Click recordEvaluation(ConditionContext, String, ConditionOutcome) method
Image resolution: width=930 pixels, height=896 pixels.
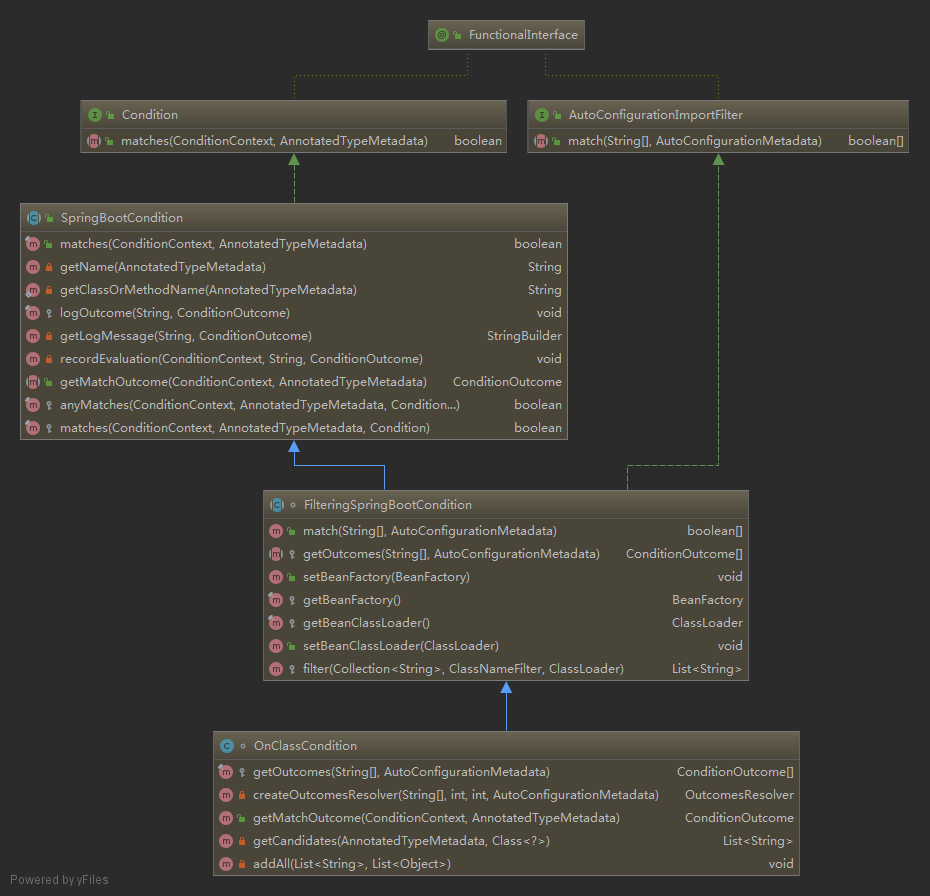click(241, 359)
